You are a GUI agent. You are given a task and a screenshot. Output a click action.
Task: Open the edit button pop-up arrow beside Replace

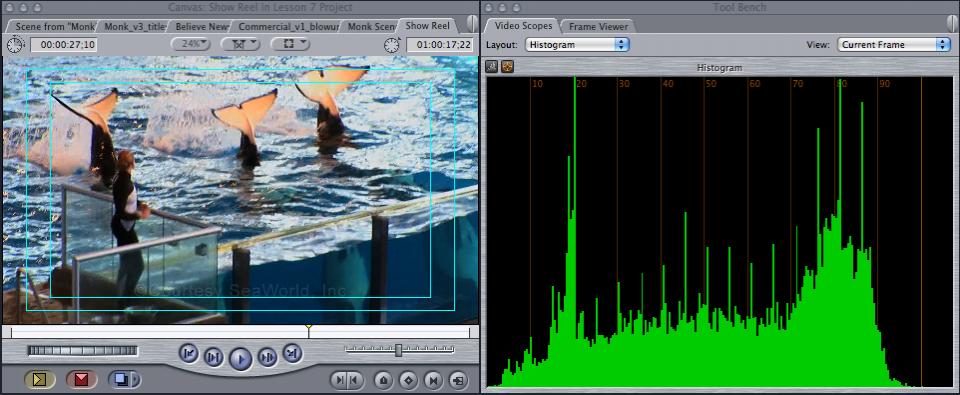137,380
